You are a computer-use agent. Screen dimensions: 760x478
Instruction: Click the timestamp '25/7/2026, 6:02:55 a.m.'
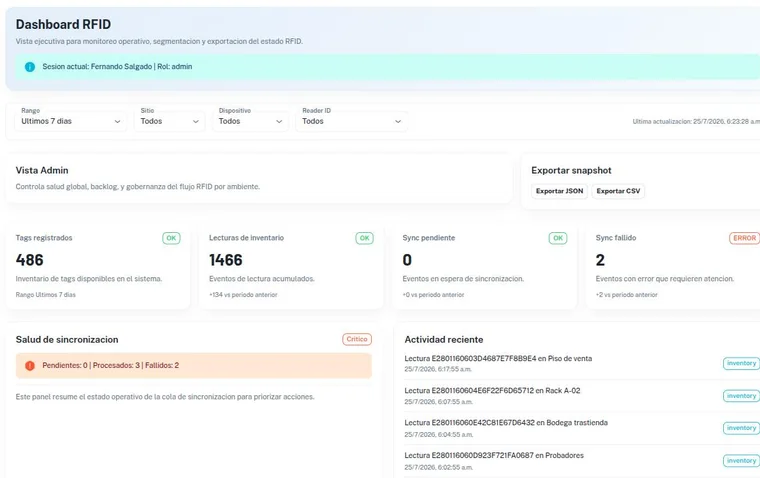point(439,468)
